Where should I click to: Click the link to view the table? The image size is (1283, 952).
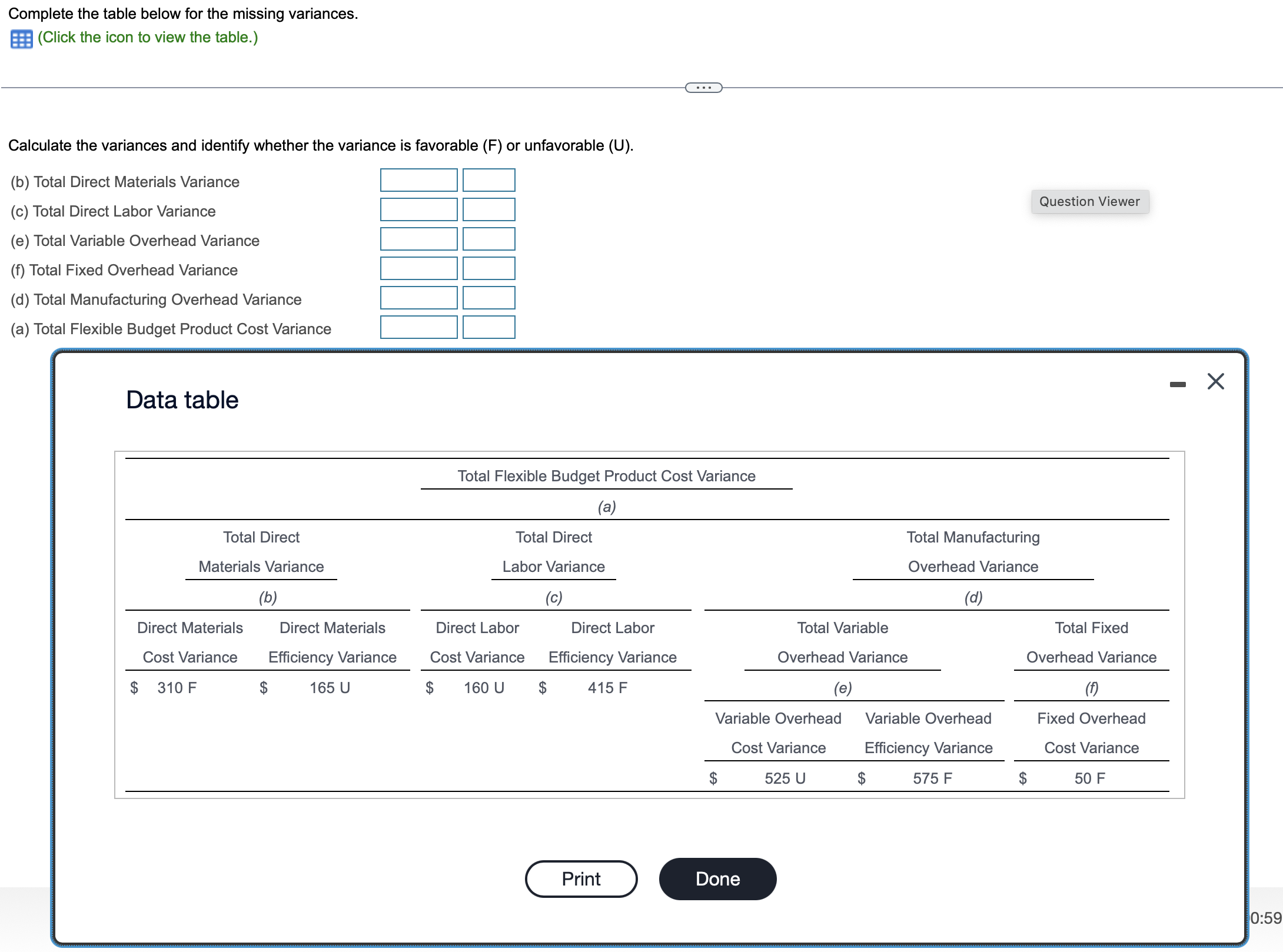click(x=147, y=37)
